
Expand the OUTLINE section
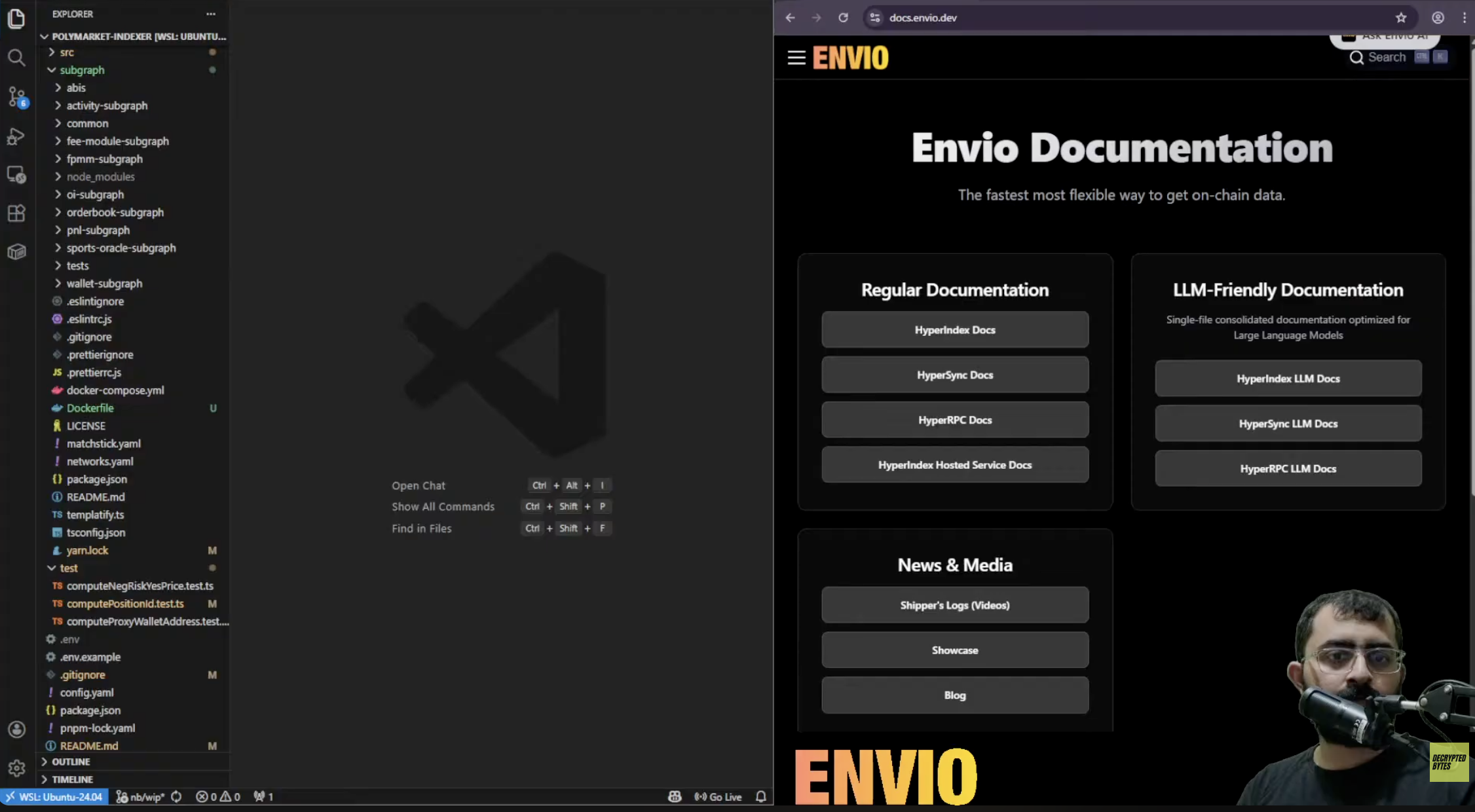coord(71,762)
